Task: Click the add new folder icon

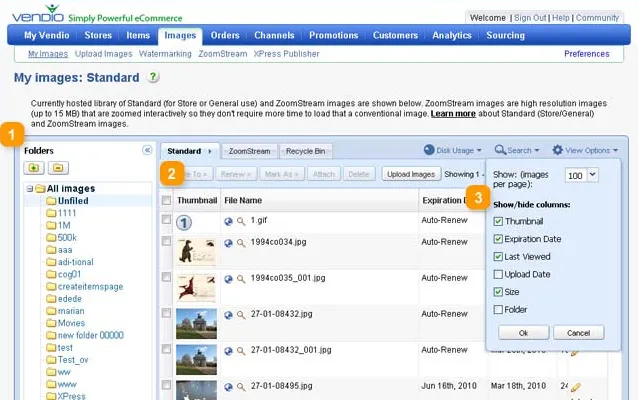Action: click(34, 168)
